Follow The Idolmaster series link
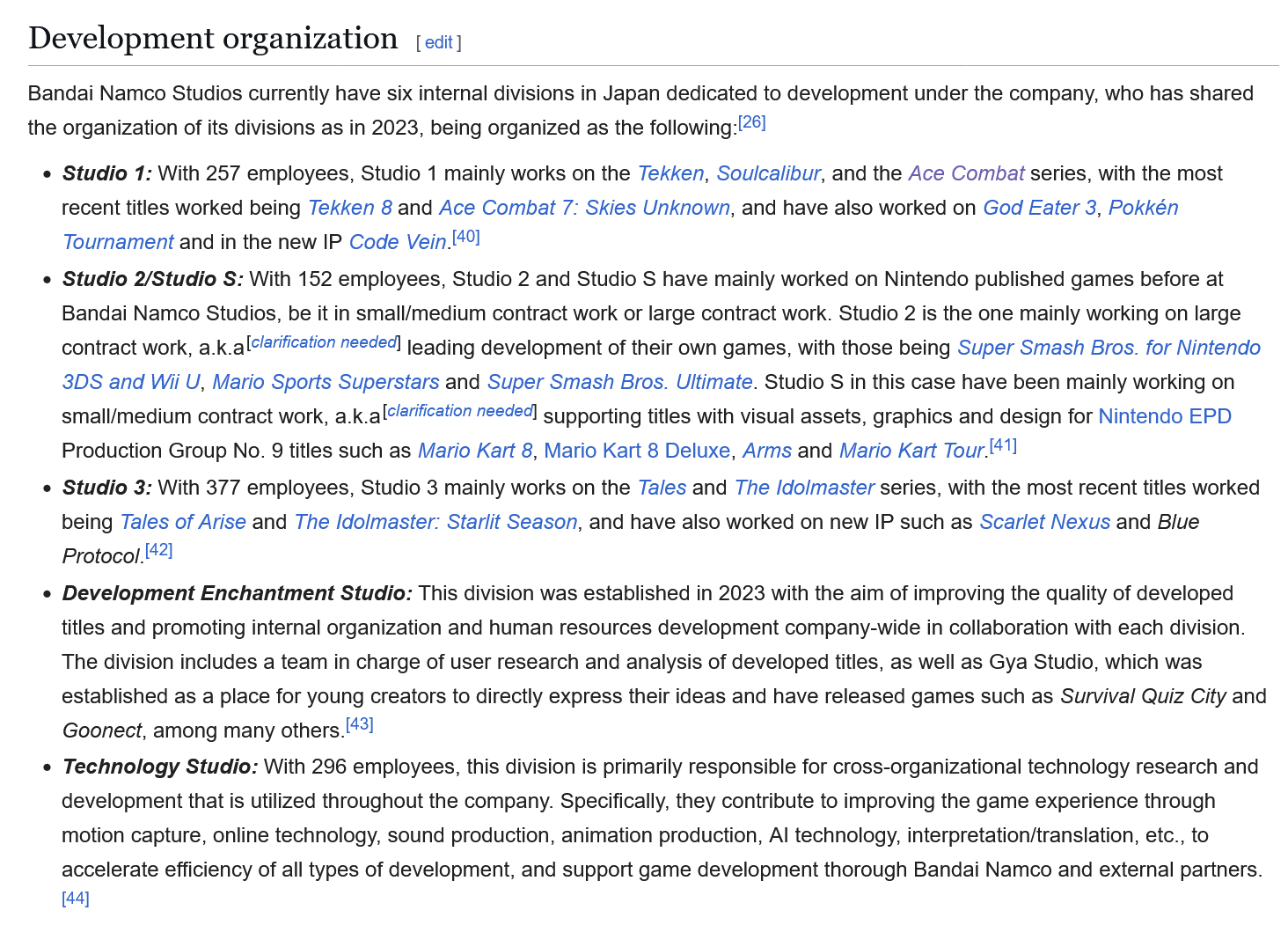This screenshot has width=1288, height=925. click(x=804, y=488)
